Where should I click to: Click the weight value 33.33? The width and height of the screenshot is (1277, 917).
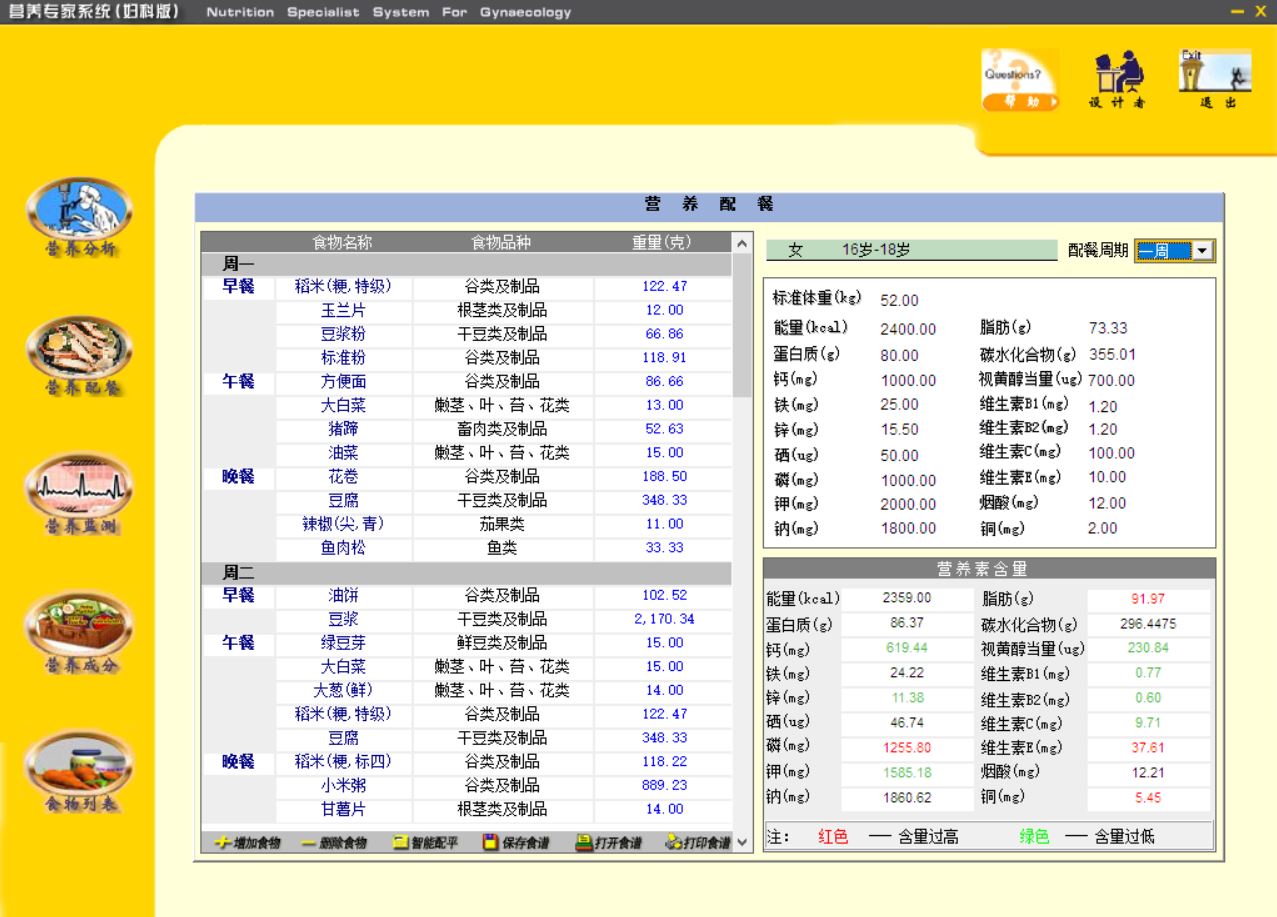(x=664, y=548)
